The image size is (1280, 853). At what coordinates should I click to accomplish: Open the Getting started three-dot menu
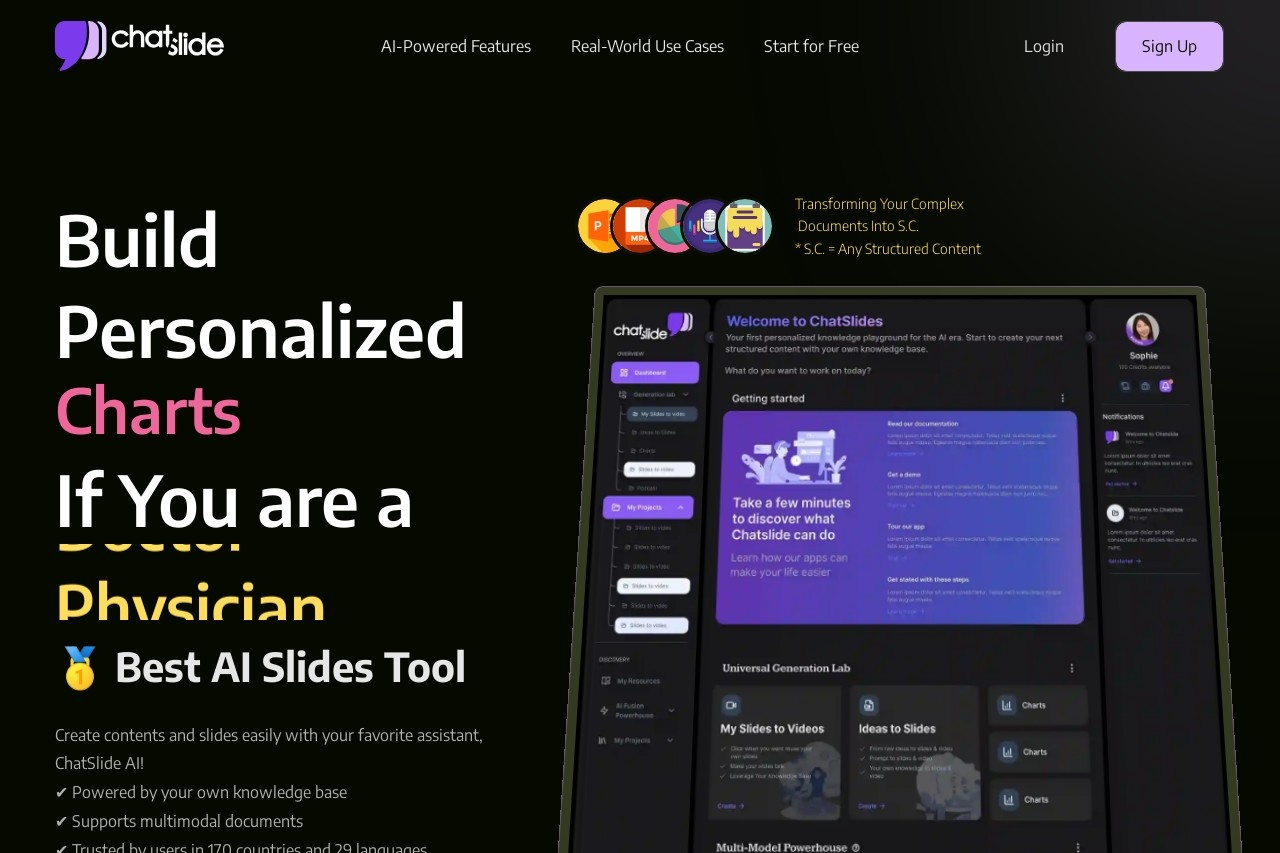coord(1062,398)
